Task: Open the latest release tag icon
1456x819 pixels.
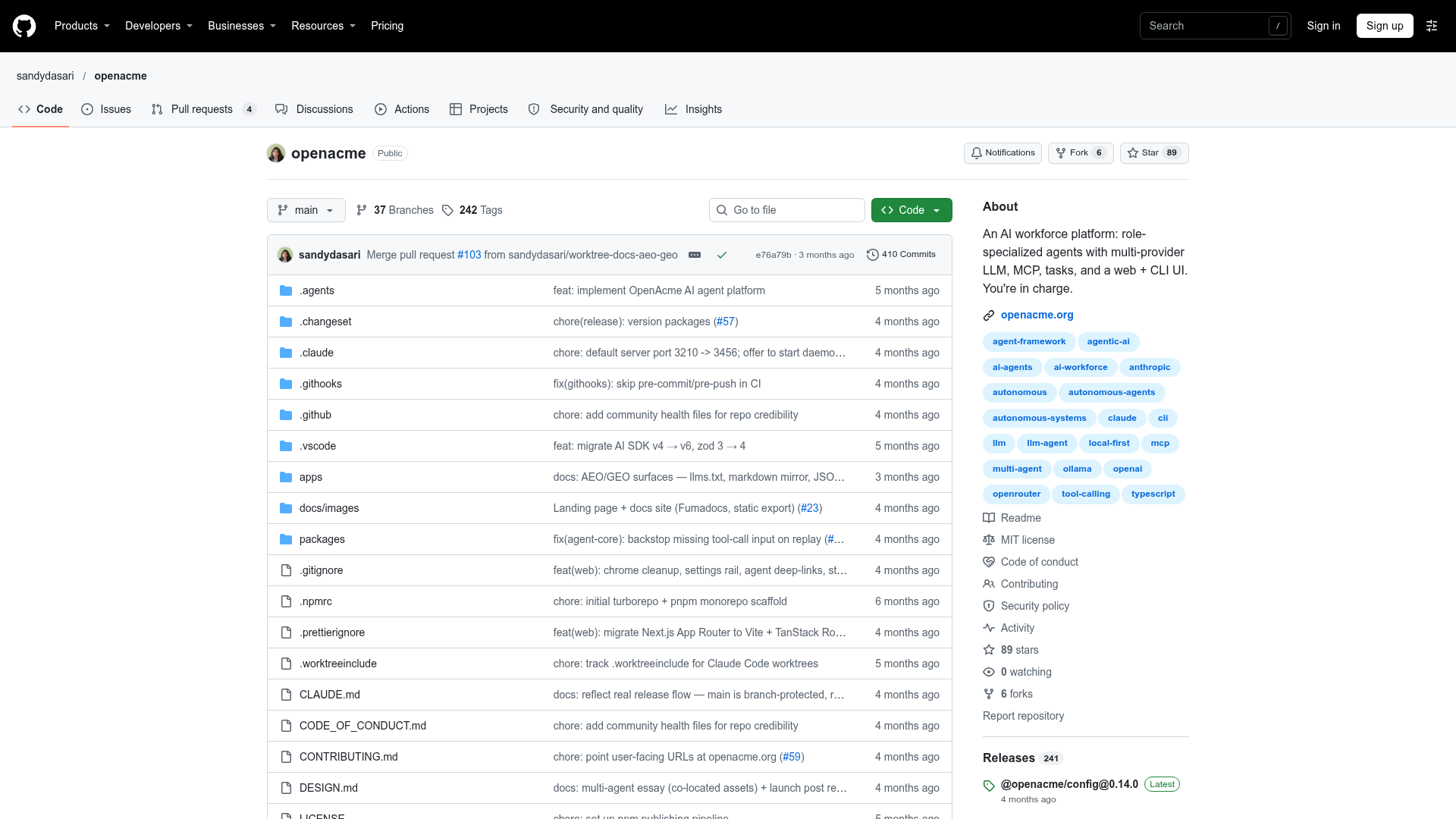Action: click(989, 786)
